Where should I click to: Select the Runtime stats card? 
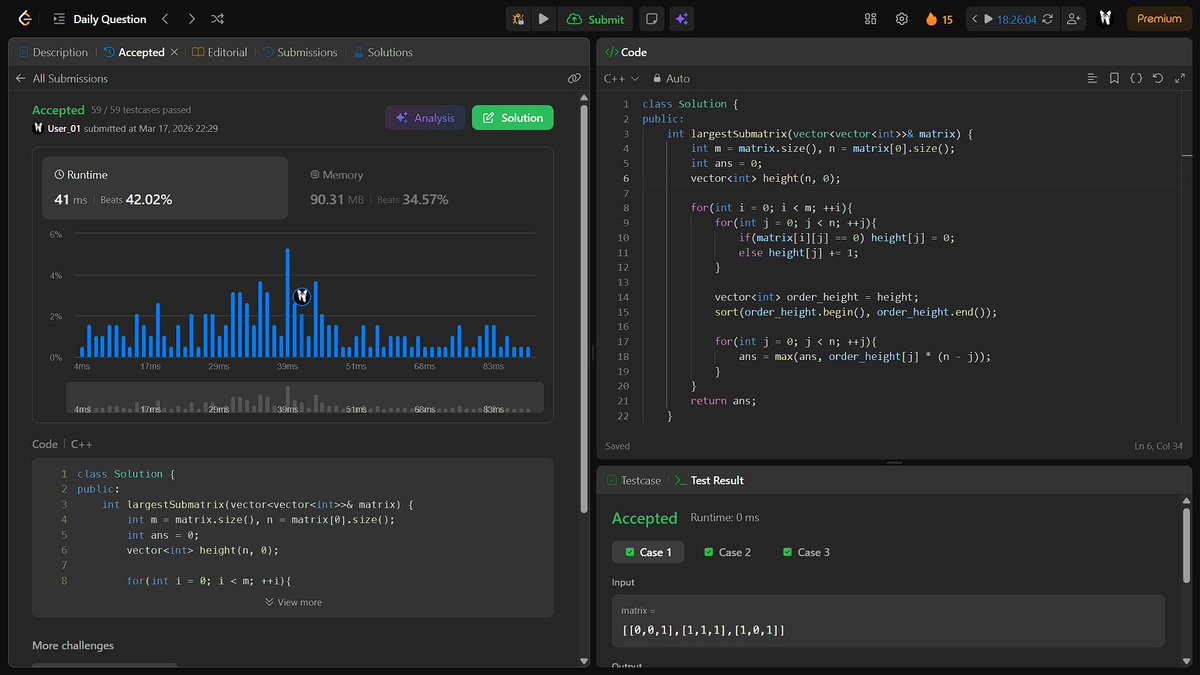[164, 187]
